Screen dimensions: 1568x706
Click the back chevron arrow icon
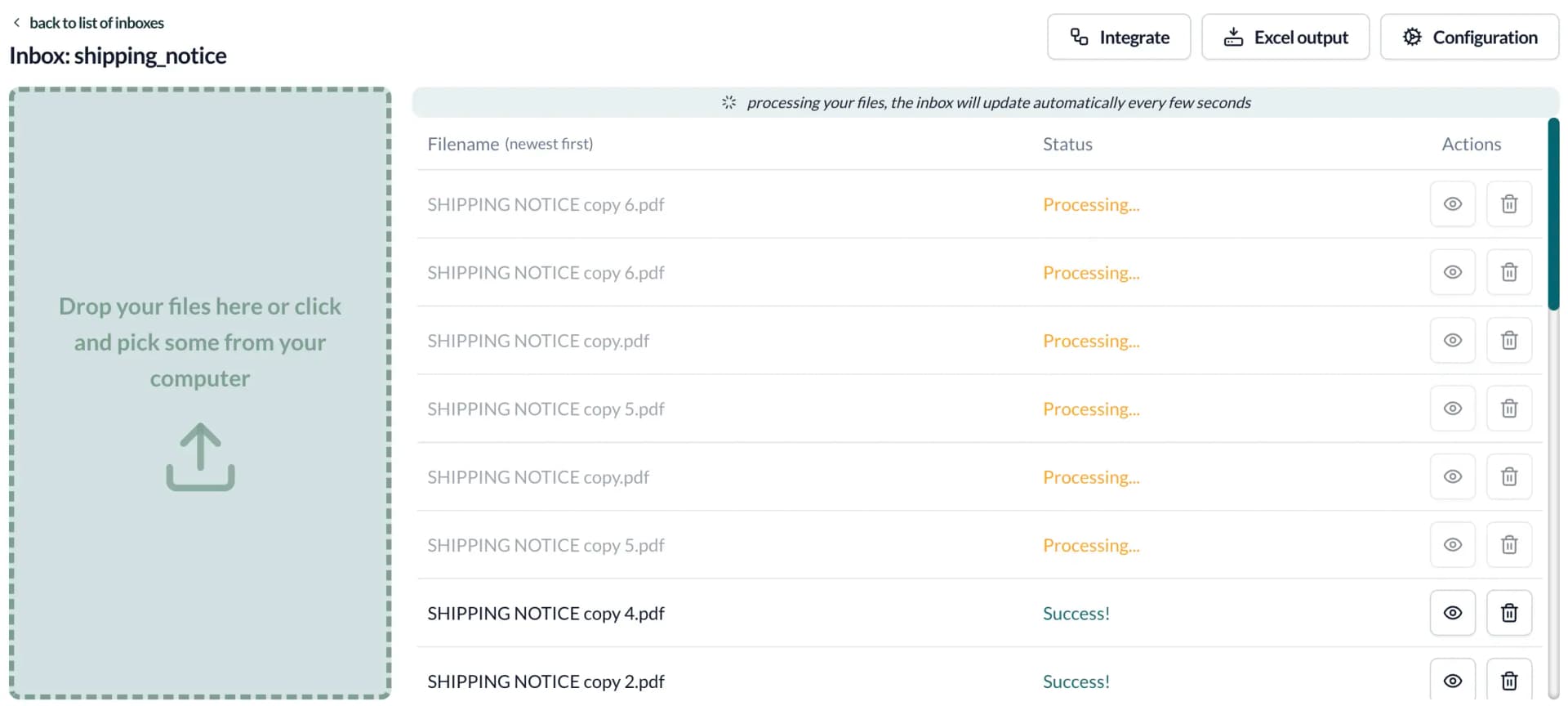click(x=16, y=23)
